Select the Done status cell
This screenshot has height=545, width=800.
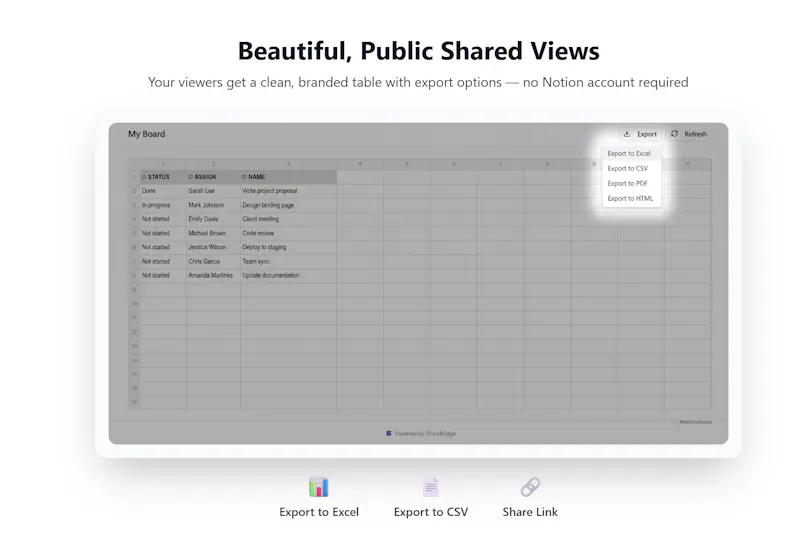[163, 191]
